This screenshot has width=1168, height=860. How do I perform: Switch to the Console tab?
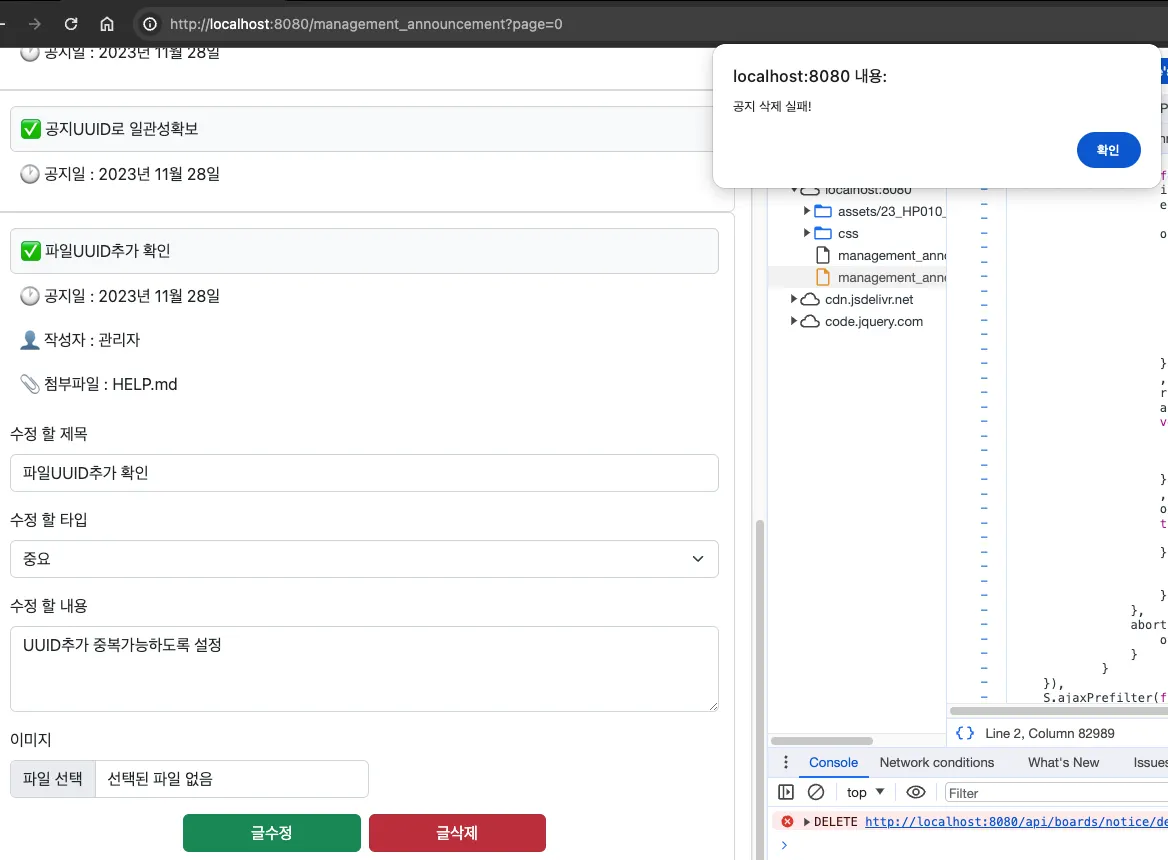point(833,762)
